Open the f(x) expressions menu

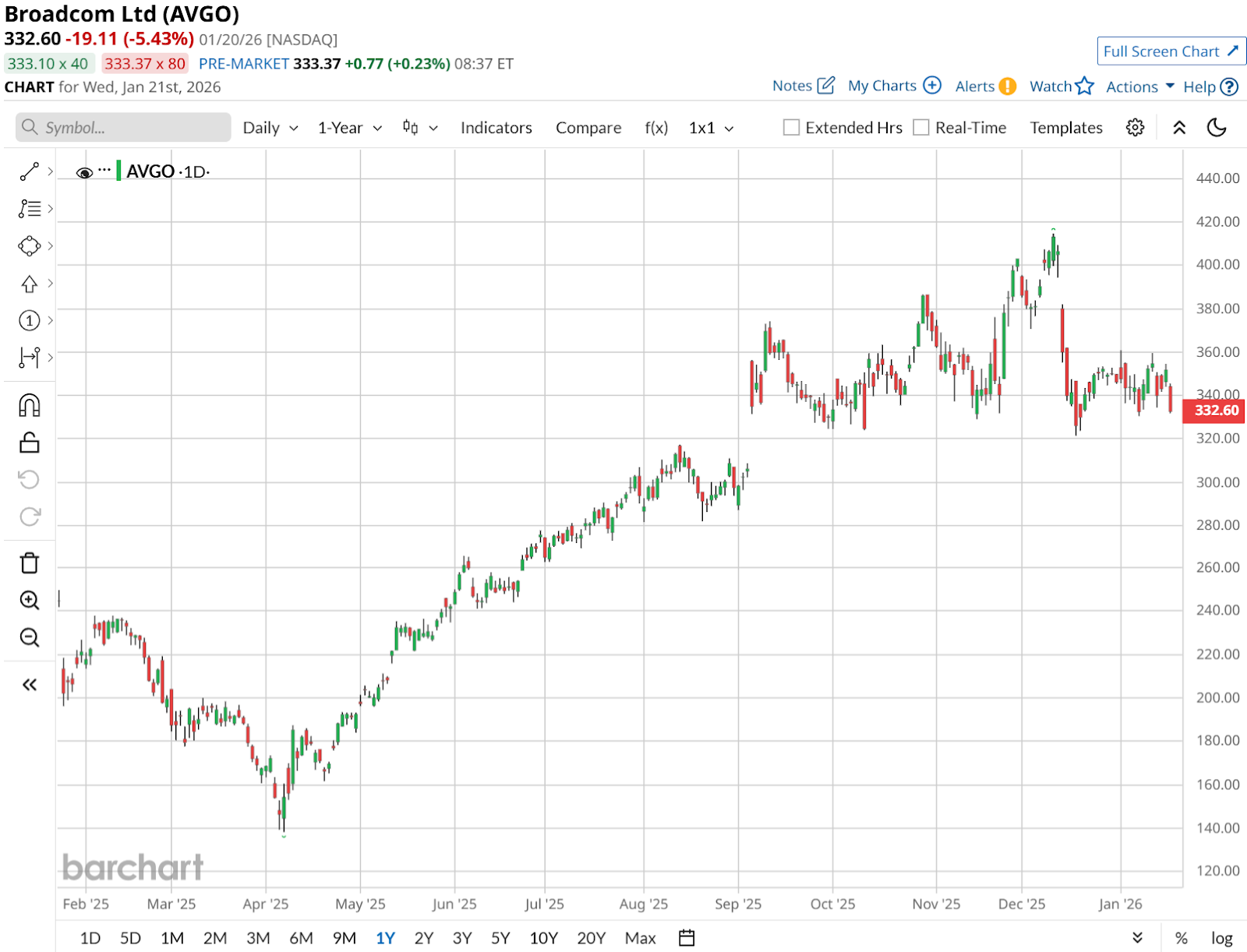pos(656,128)
